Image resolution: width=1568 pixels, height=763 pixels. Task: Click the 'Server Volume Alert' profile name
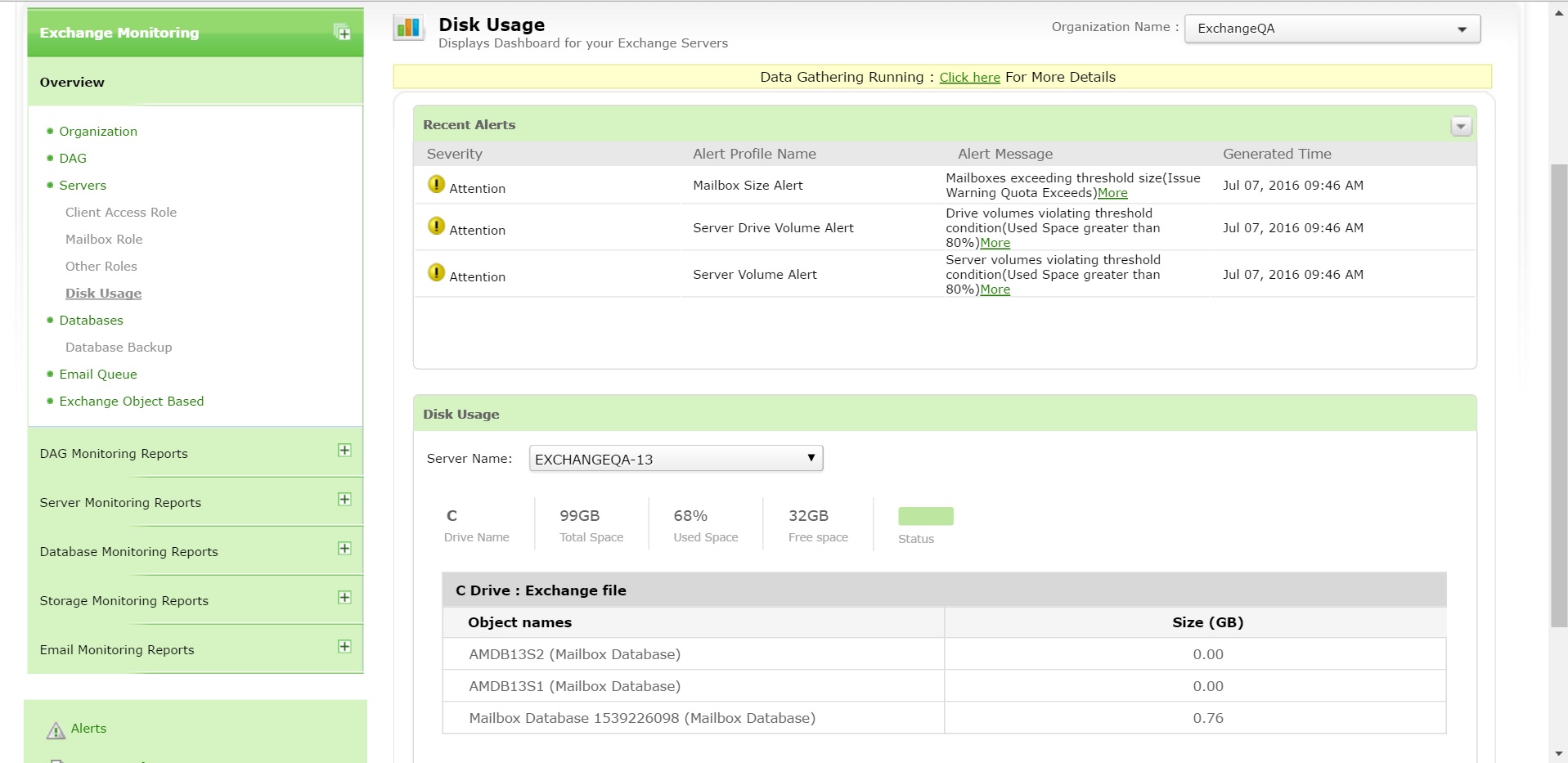pos(755,275)
